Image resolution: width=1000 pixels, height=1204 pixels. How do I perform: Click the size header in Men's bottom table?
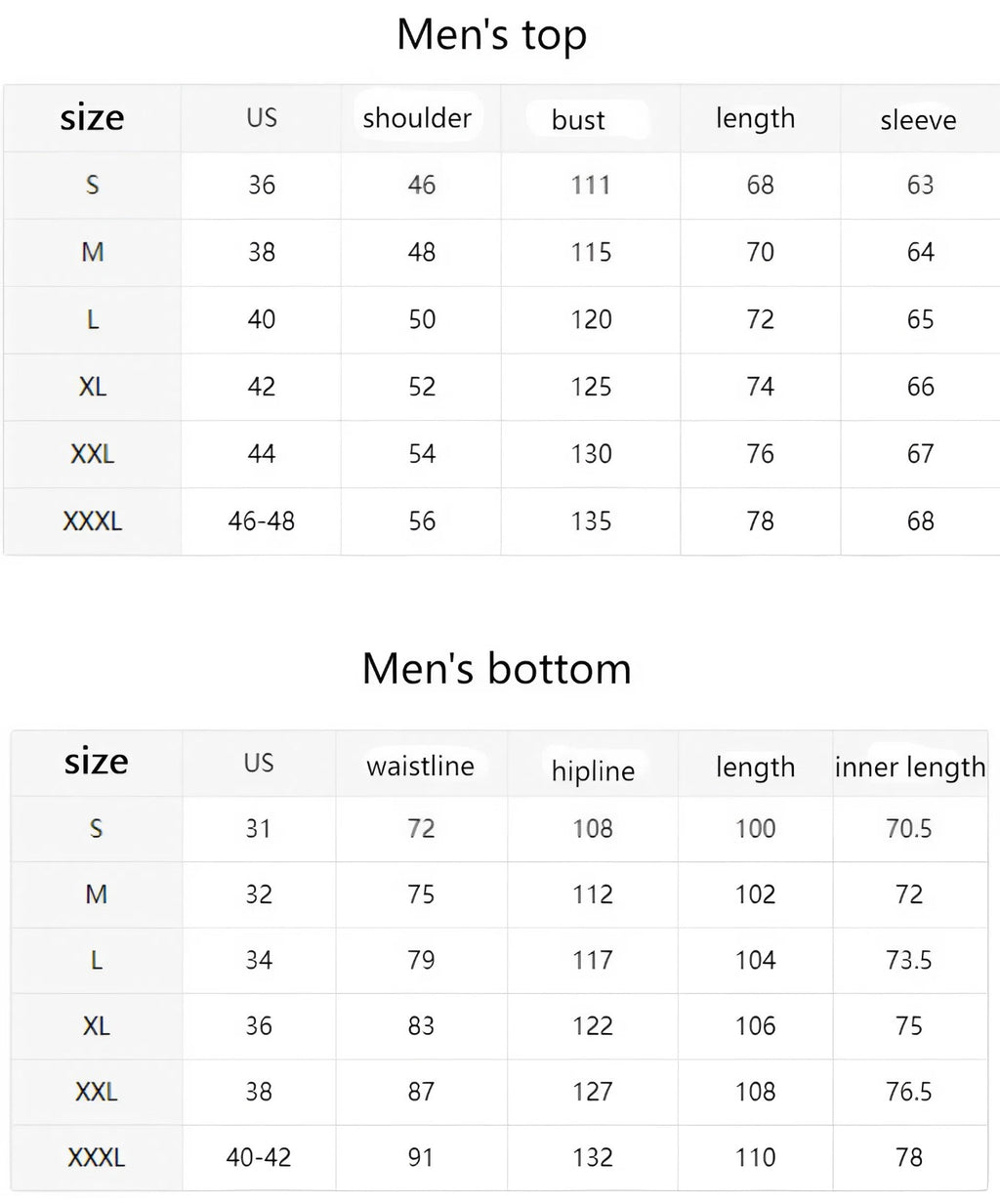(97, 762)
